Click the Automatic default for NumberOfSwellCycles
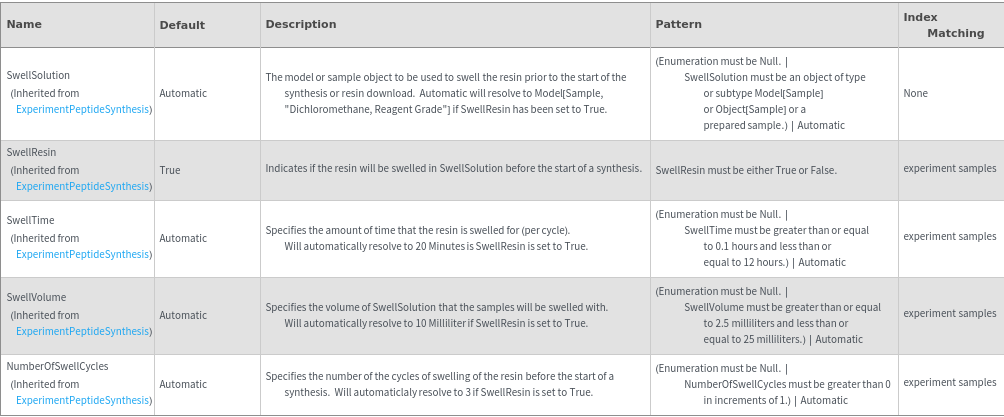The width and height of the screenshot is (1004, 417). (183, 384)
